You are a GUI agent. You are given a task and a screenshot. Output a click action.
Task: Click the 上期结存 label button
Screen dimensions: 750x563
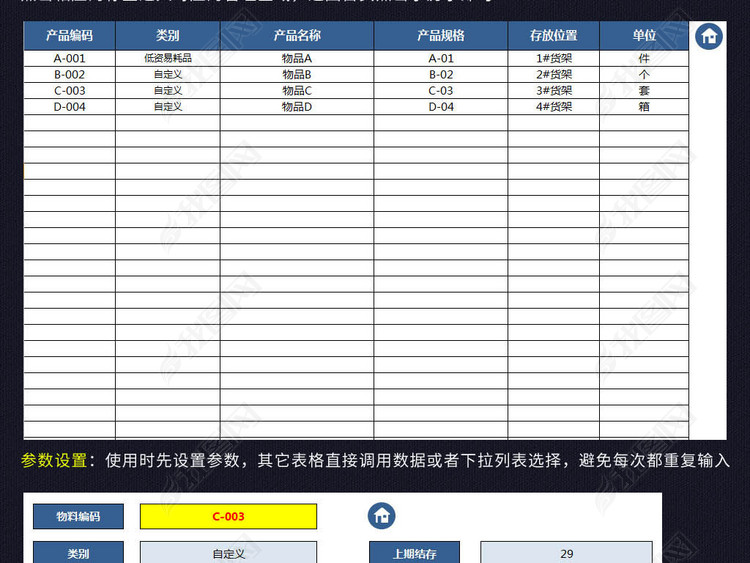click(x=415, y=553)
